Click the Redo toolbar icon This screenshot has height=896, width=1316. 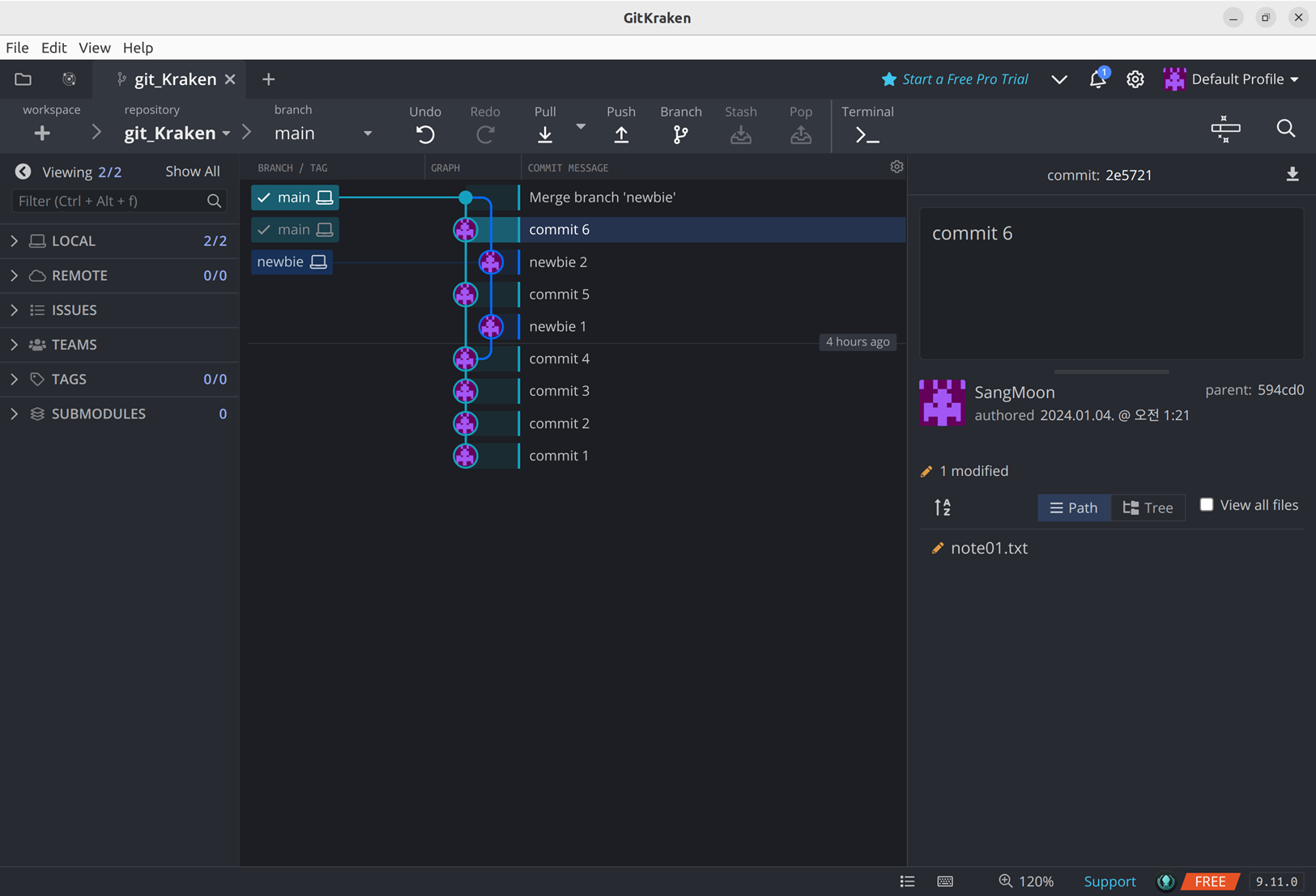(x=485, y=134)
